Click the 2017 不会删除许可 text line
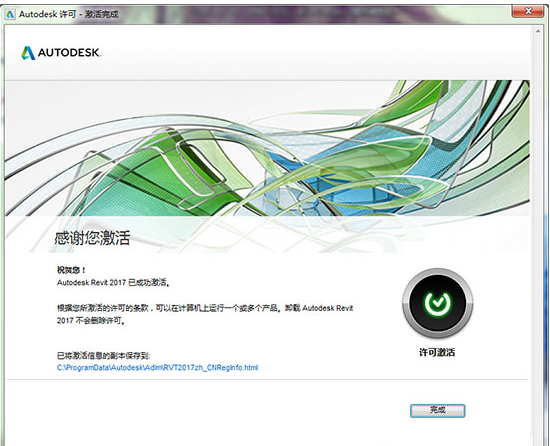Viewport: 550px width, 446px height. [91, 320]
